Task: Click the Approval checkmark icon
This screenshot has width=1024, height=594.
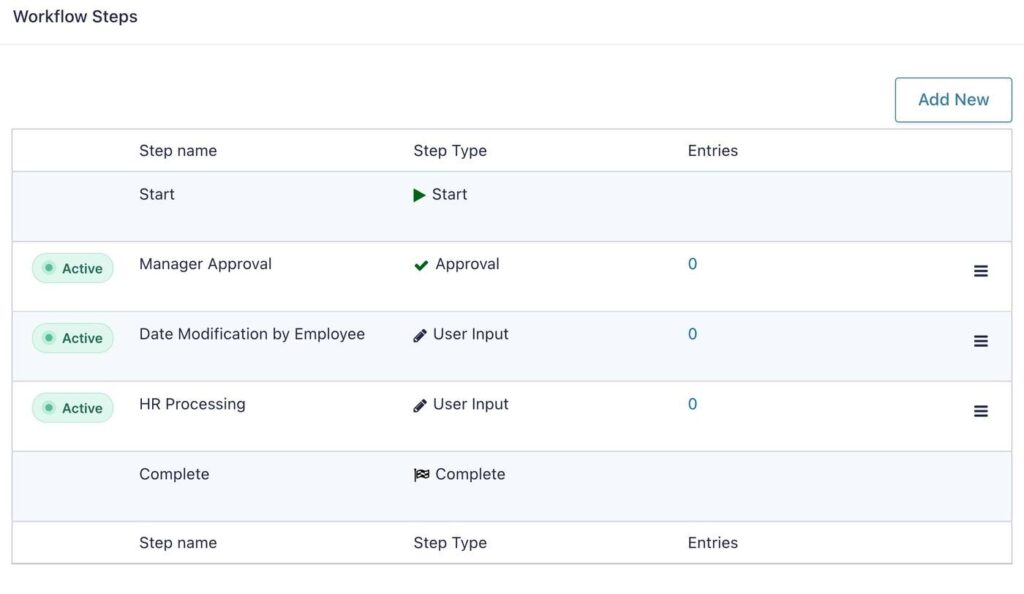Action: pos(422,264)
